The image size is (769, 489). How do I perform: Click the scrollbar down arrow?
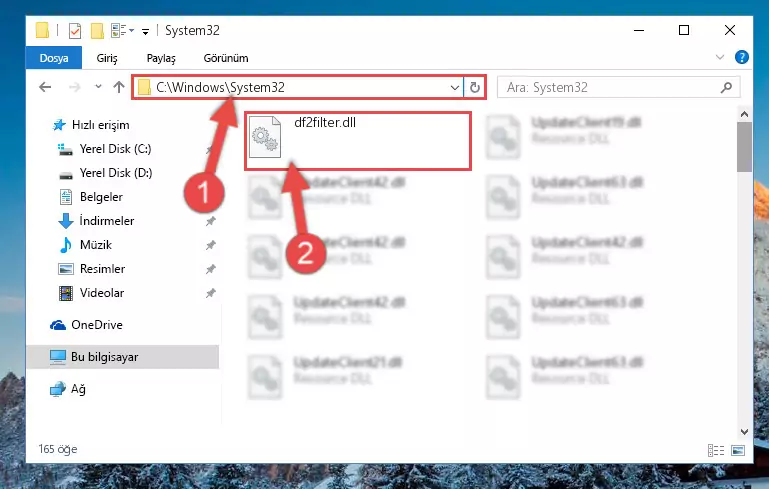click(744, 432)
